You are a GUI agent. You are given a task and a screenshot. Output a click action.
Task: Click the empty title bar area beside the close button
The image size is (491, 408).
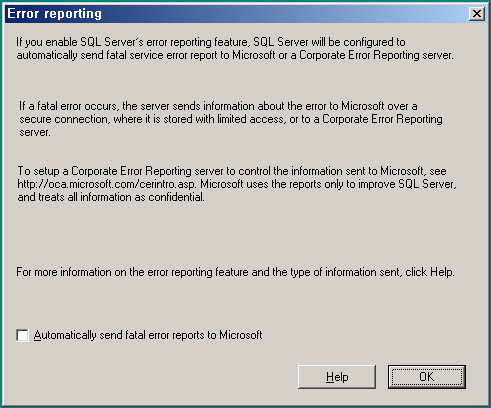tap(283, 14)
